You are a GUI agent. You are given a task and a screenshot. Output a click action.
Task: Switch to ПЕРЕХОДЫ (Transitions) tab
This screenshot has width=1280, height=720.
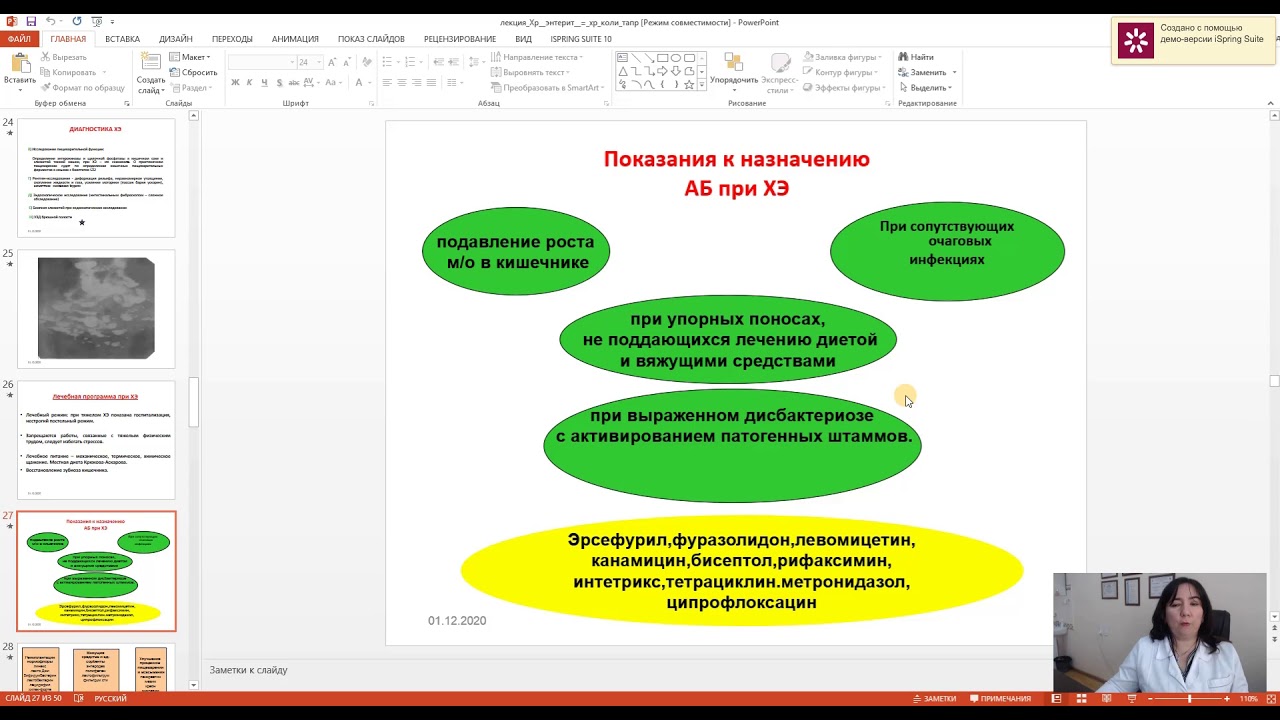232,39
